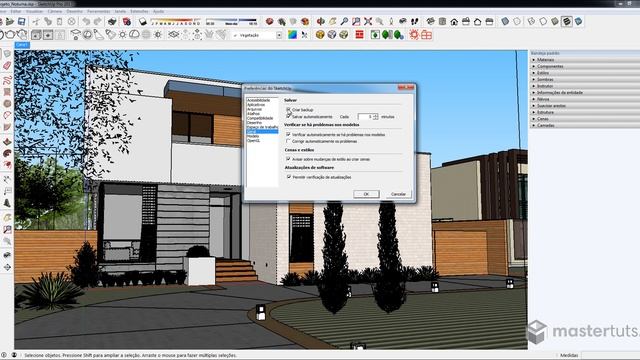This screenshot has height=360, width=640.
Task: Toggle the Salvar automaticamente checkbox
Action: [x=289, y=117]
